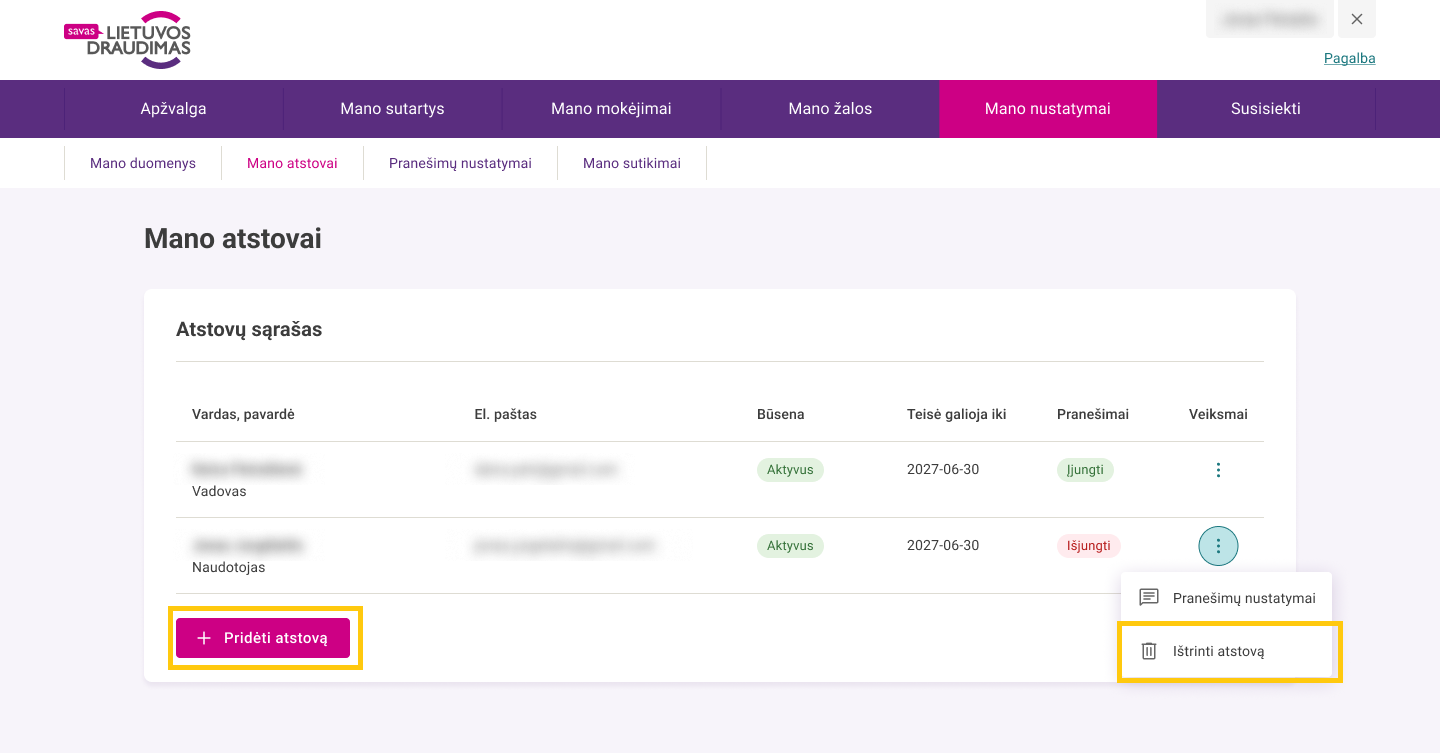Open actions menu for the Vadovas row
This screenshot has width=1440, height=753.
tap(1218, 470)
